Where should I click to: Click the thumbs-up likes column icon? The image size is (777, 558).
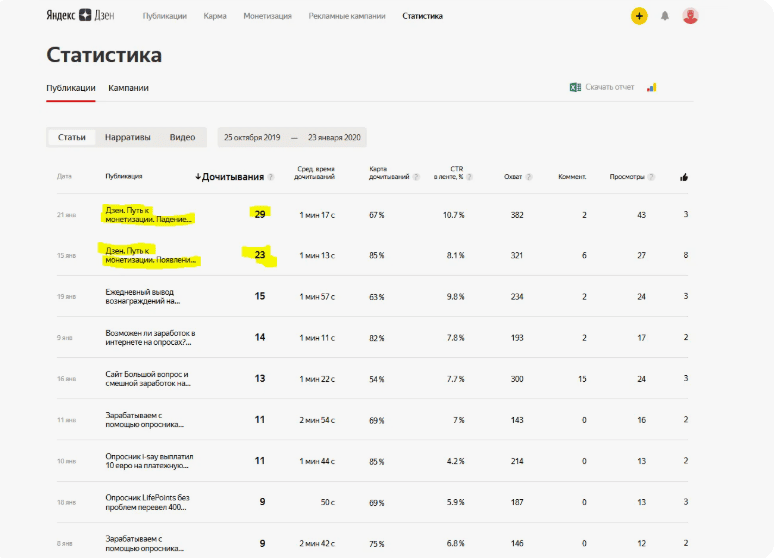pos(684,177)
